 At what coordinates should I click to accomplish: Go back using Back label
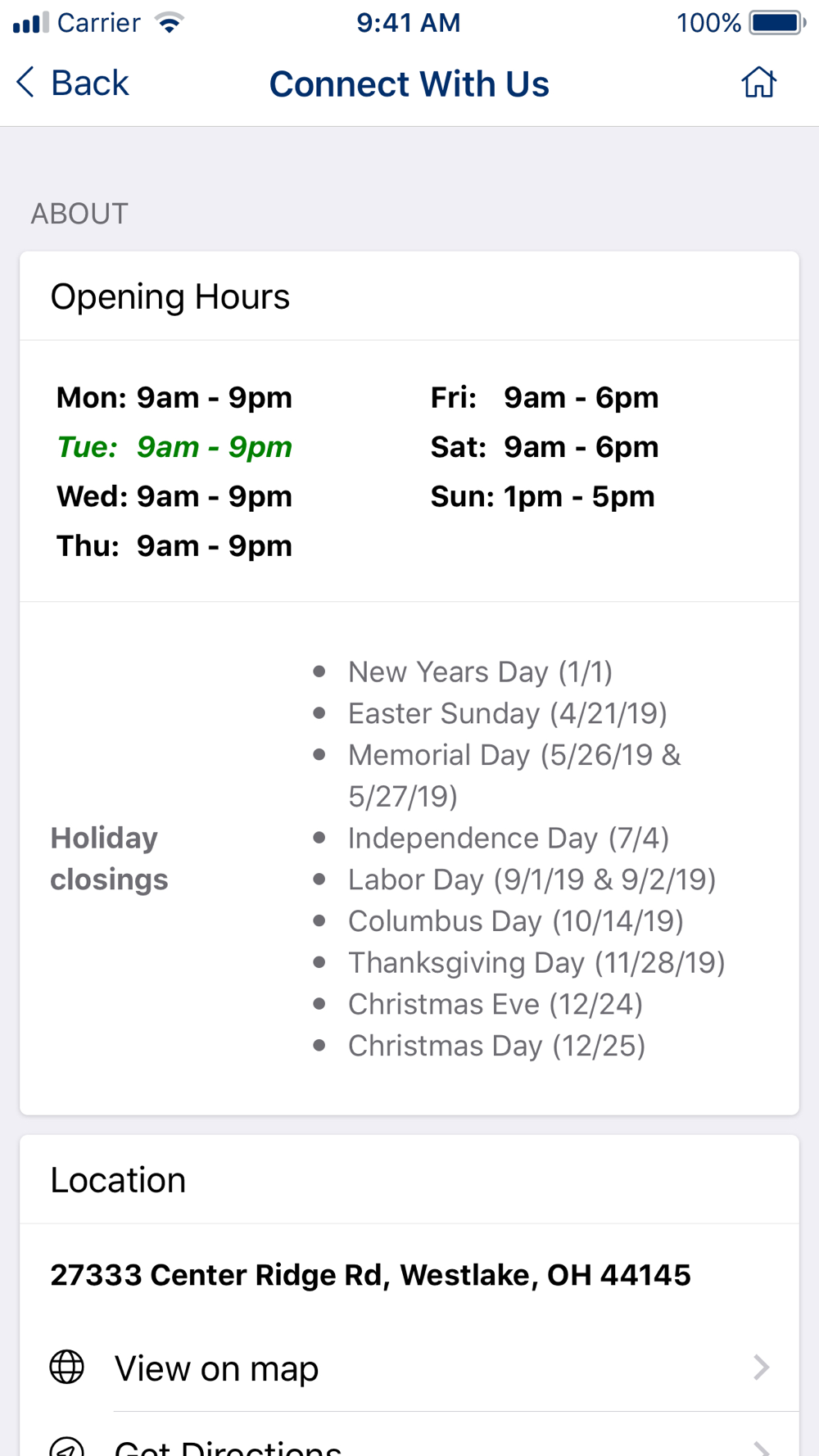tap(90, 83)
